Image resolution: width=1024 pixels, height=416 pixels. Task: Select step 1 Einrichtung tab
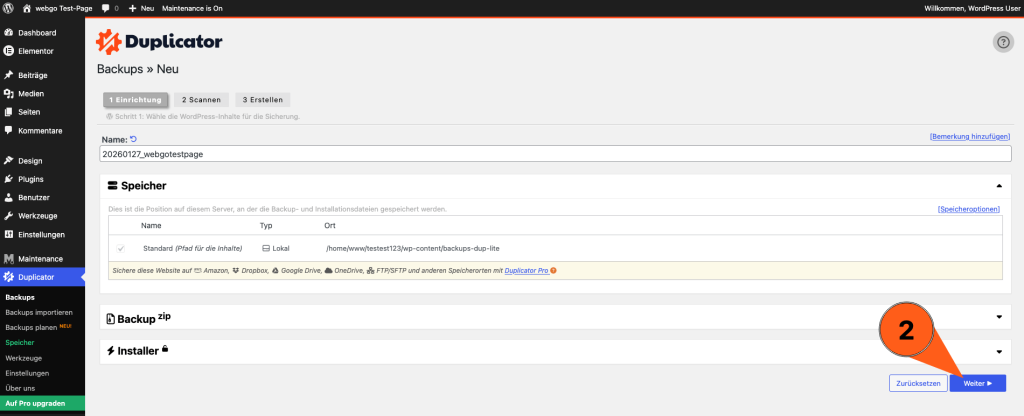click(x=135, y=100)
